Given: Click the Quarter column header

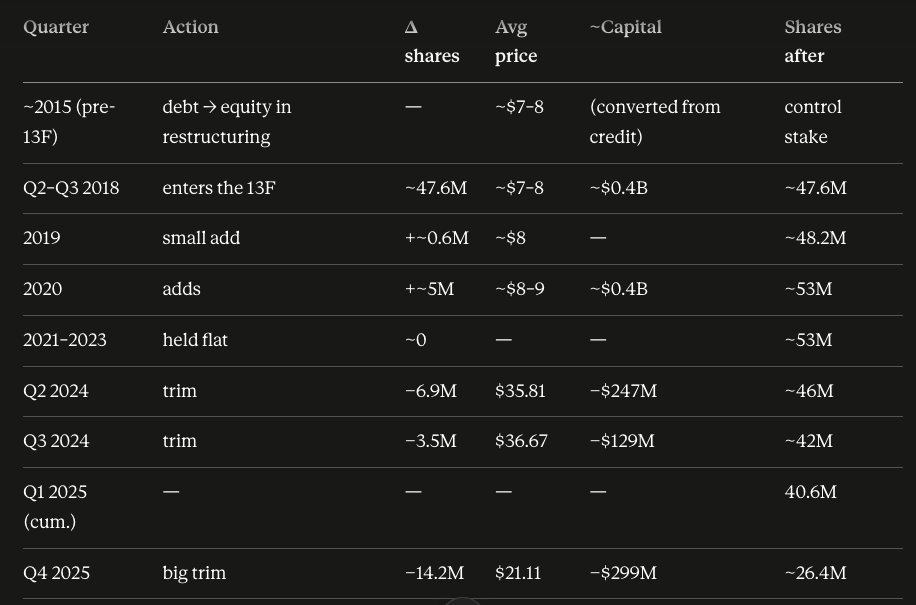Looking at the screenshot, I should point(56,27).
